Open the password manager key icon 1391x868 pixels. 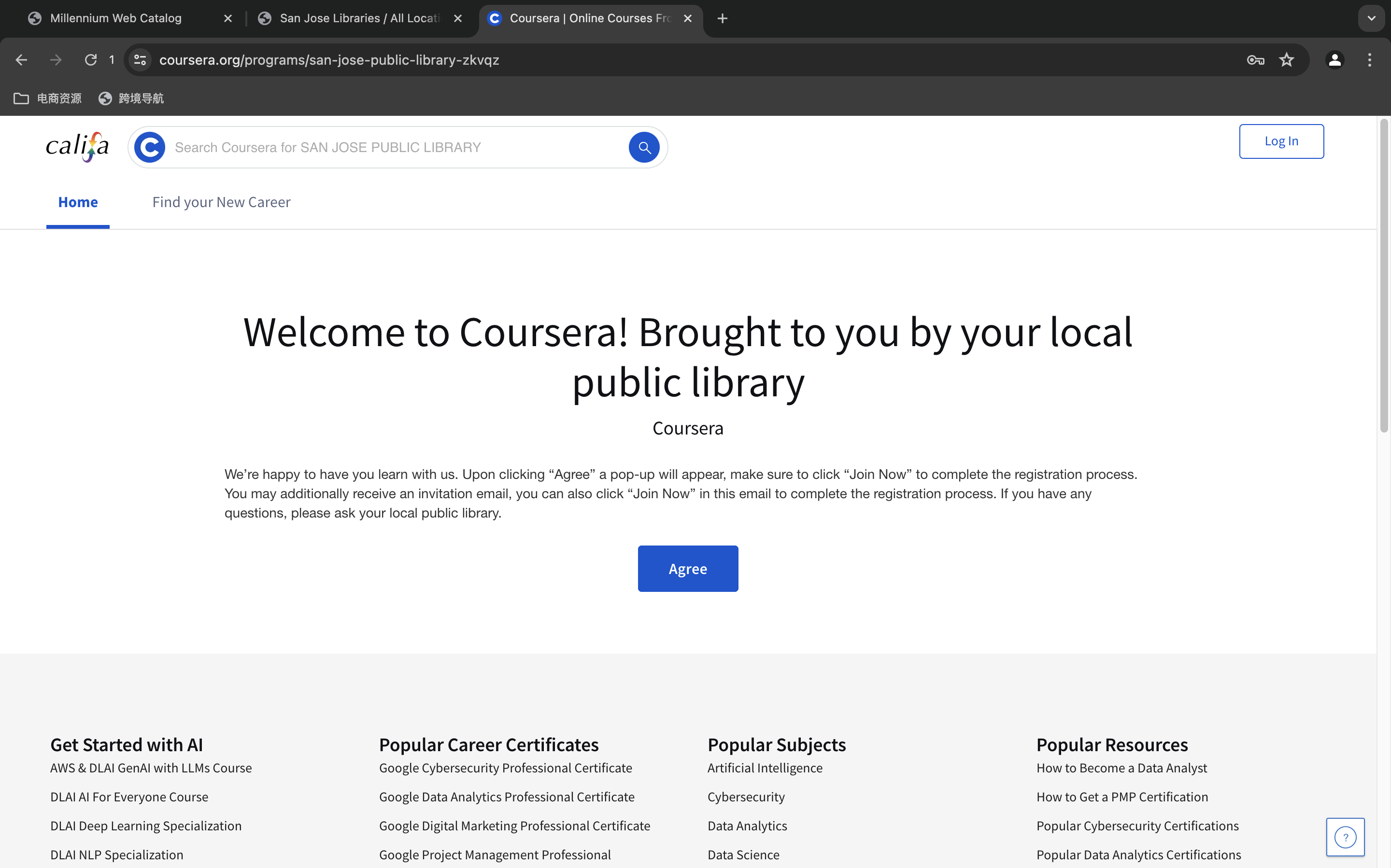[1255, 60]
